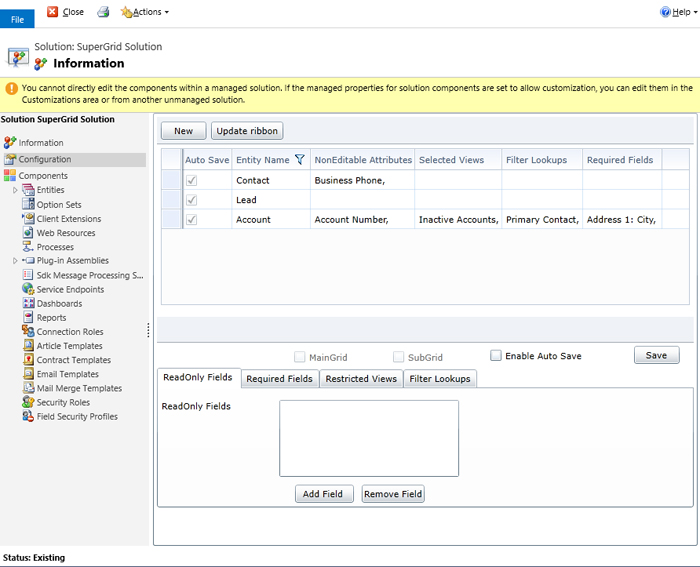700x567 pixels.
Task: Switch to the Required Fields tab
Action: [280, 379]
